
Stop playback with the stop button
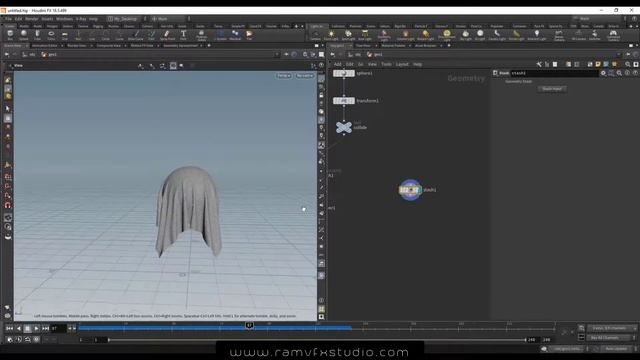pos(27,328)
